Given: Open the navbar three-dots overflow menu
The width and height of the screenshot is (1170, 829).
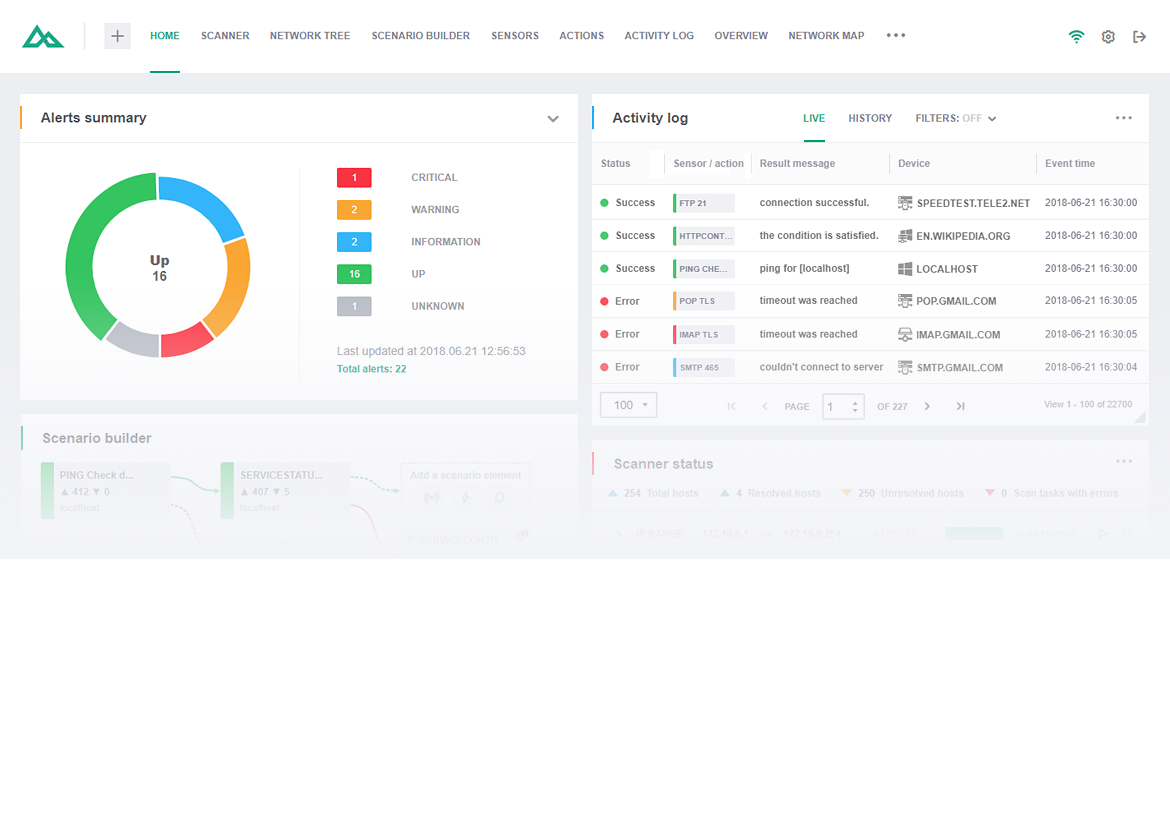Looking at the screenshot, I should [x=895, y=35].
